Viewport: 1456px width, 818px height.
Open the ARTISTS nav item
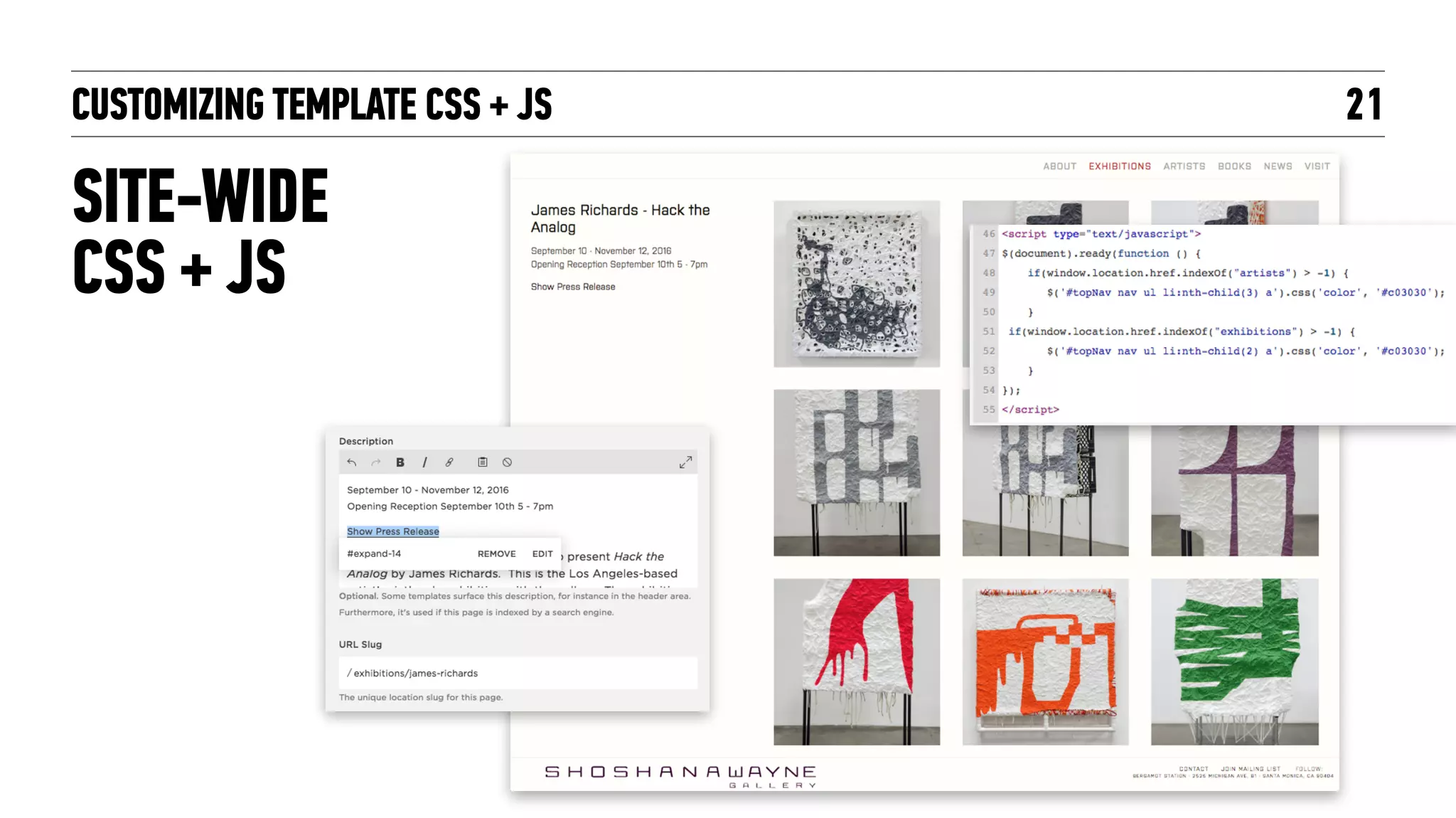pos(1184,166)
